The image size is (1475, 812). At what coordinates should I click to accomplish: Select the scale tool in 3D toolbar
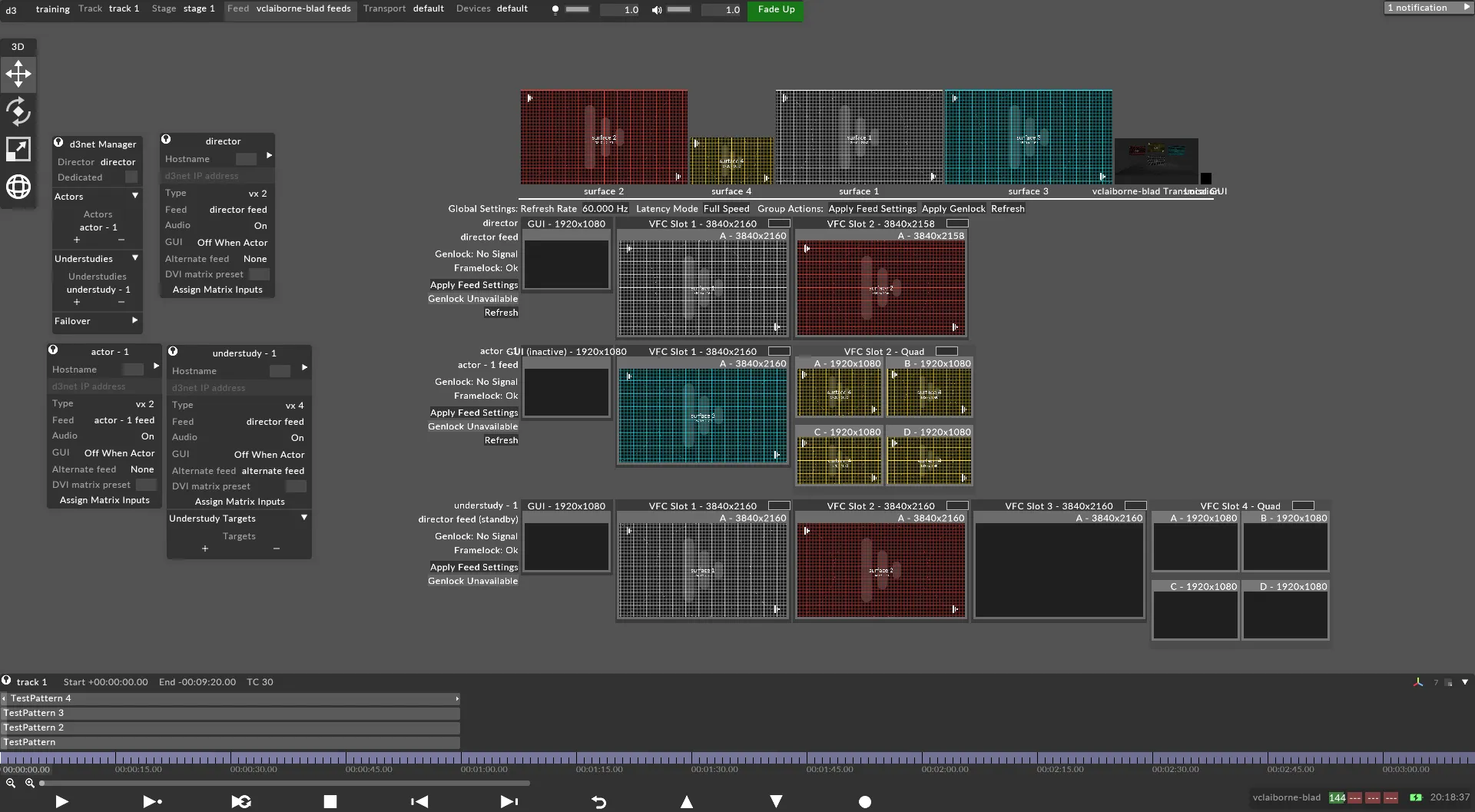tap(18, 149)
